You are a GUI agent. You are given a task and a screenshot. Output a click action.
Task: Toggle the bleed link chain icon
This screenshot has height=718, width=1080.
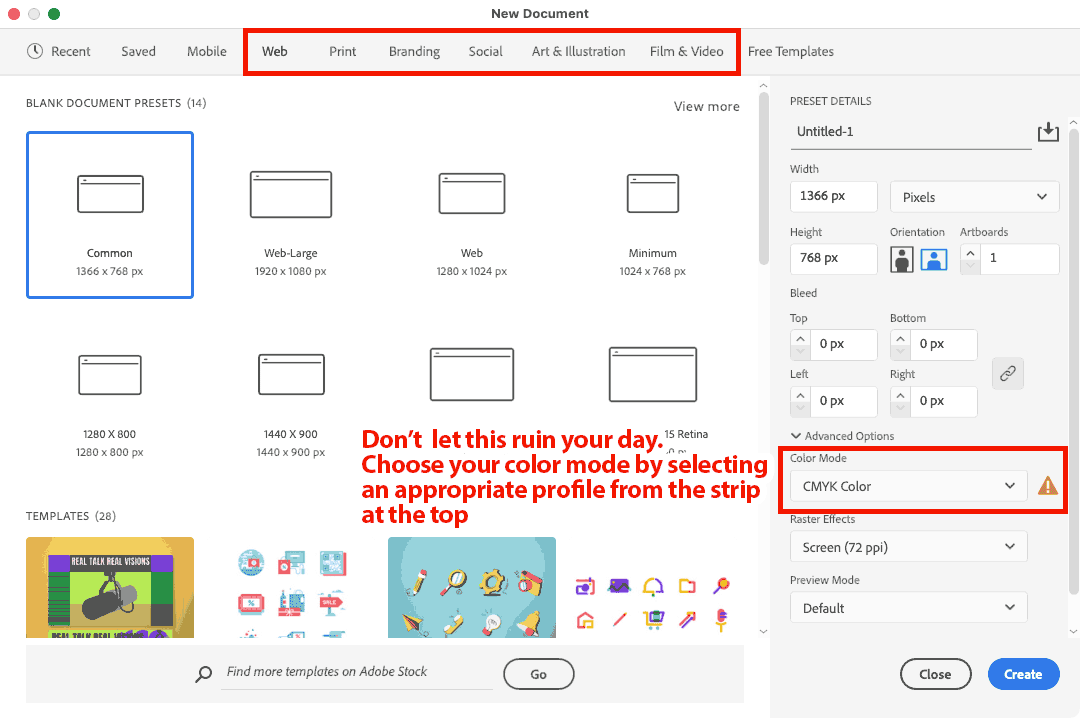pos(1008,373)
